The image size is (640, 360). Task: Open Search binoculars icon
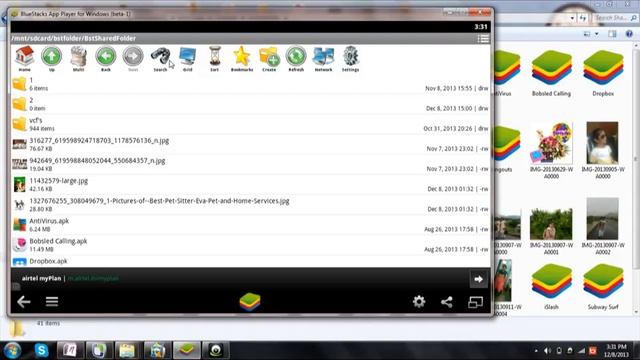click(x=160, y=58)
